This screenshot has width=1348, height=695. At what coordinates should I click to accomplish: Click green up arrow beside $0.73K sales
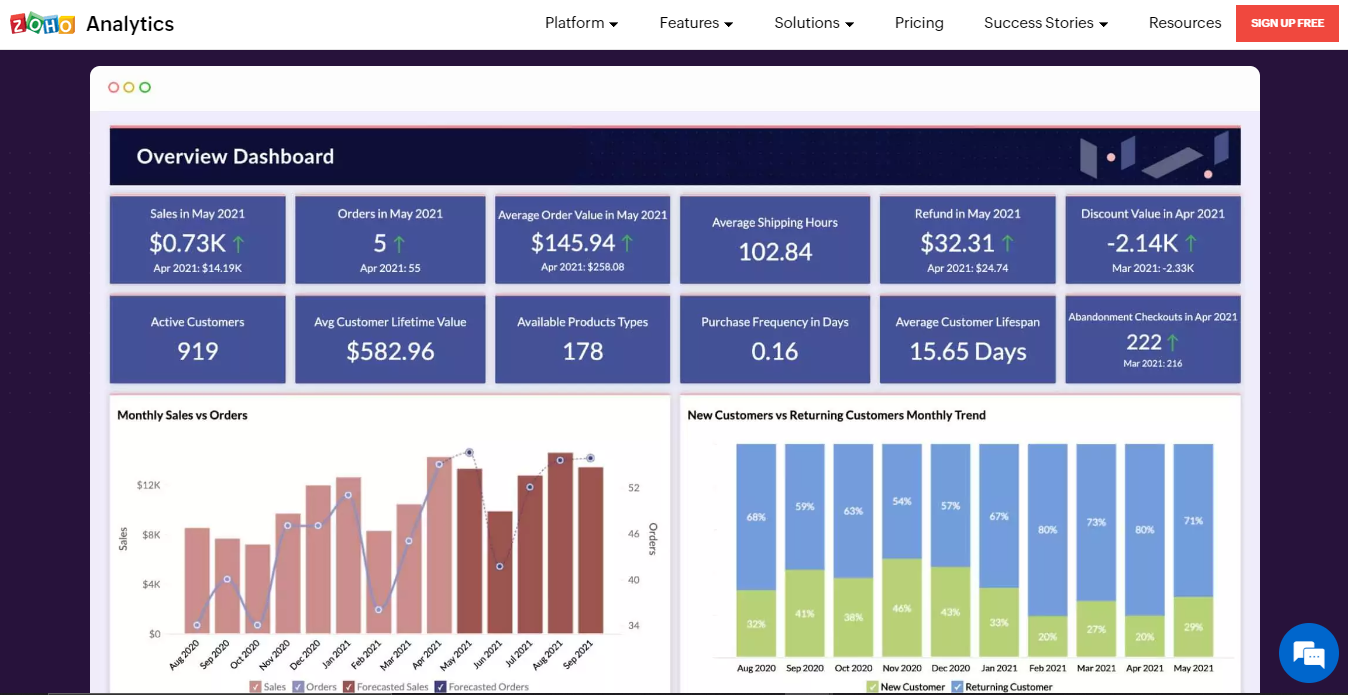240,243
